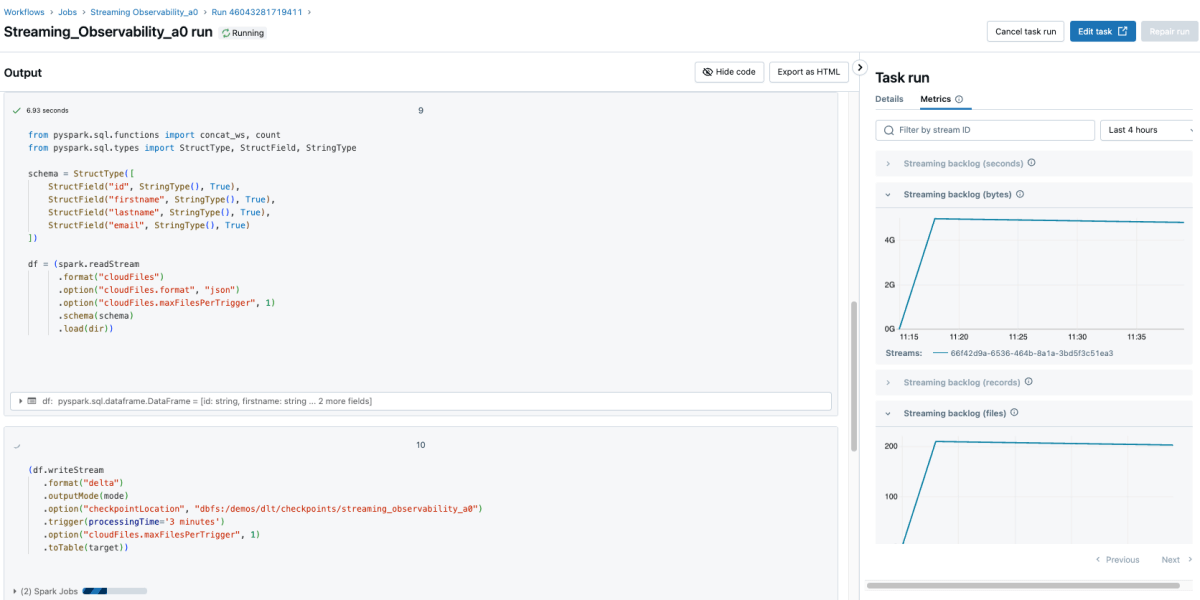Click the trigger processingTime code line
The height and width of the screenshot is (600, 1200).
pos(132,521)
